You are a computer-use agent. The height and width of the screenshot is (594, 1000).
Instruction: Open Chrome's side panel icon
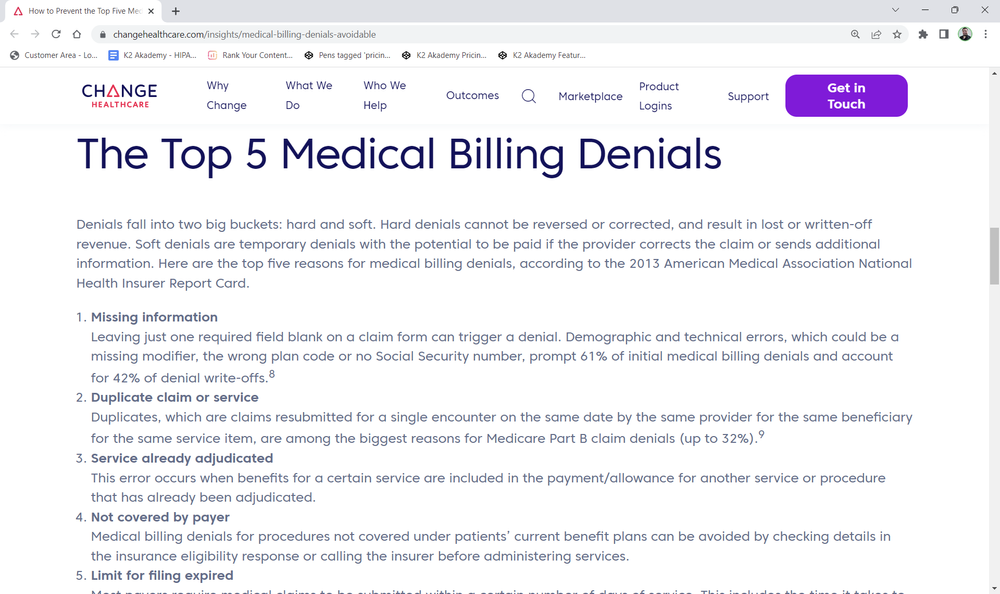coord(941,33)
